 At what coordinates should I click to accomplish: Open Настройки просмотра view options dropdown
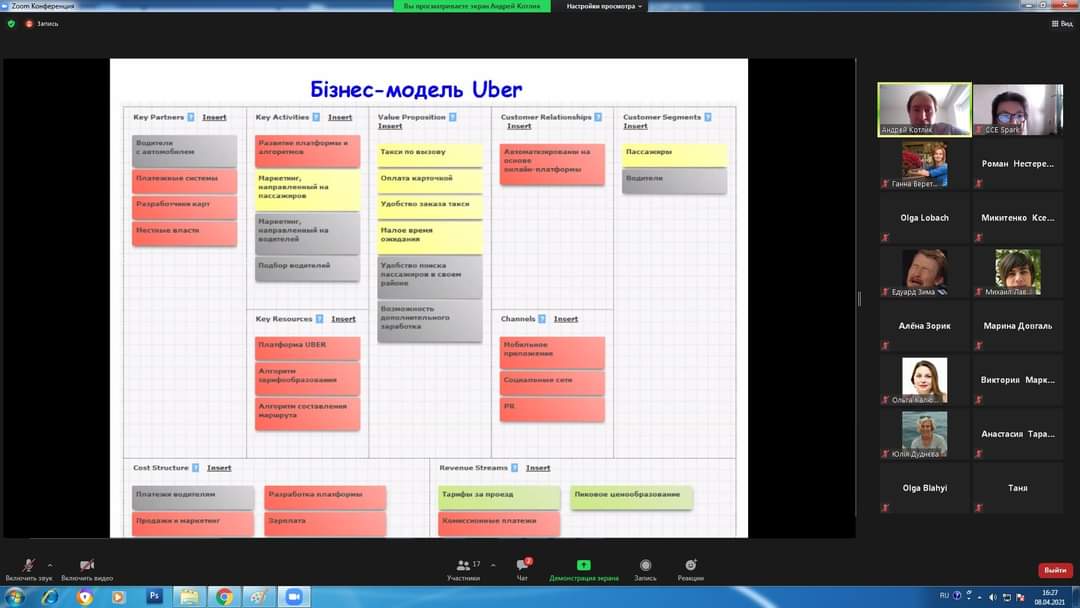click(x=604, y=6)
